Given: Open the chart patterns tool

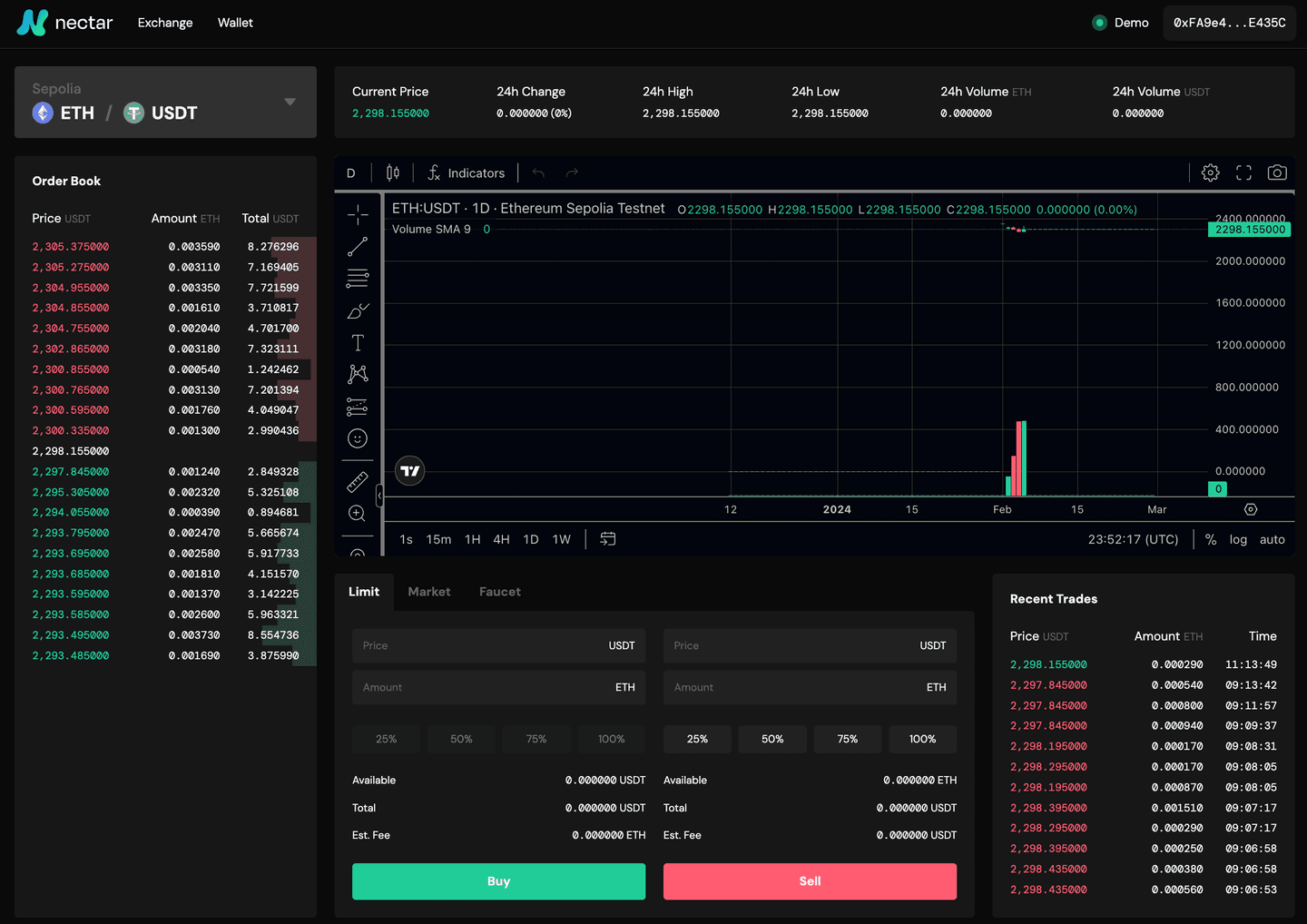Looking at the screenshot, I should tap(358, 374).
